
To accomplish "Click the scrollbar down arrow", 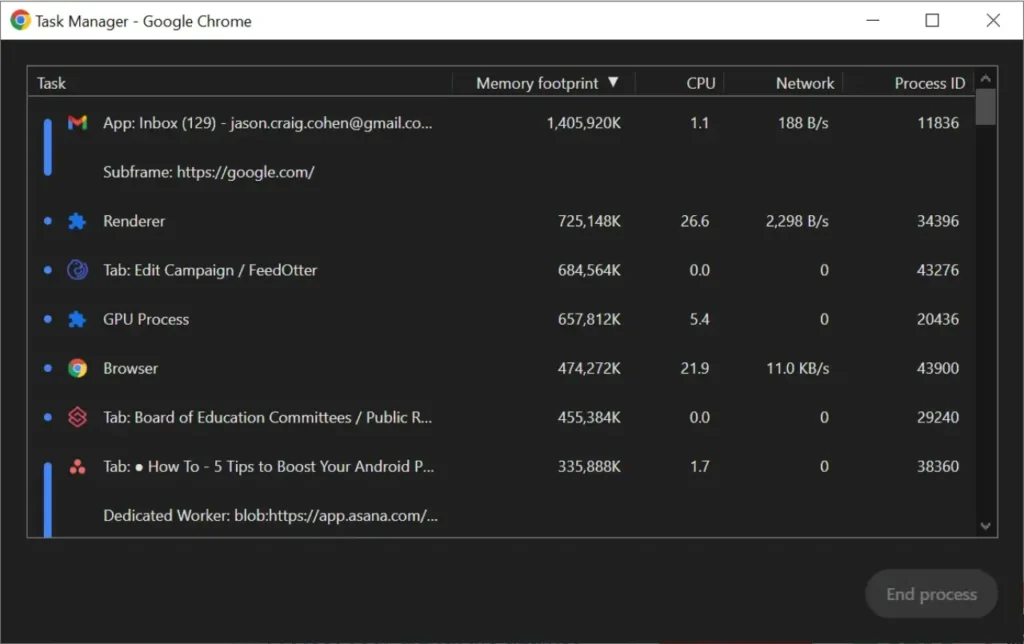I will tap(985, 526).
